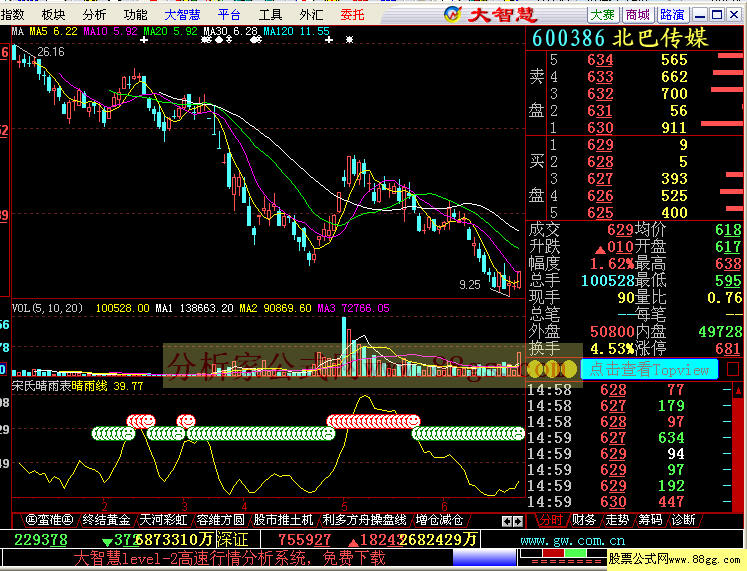Switch to the 利多方舟操盘线 indicator tab

[x=364, y=520]
